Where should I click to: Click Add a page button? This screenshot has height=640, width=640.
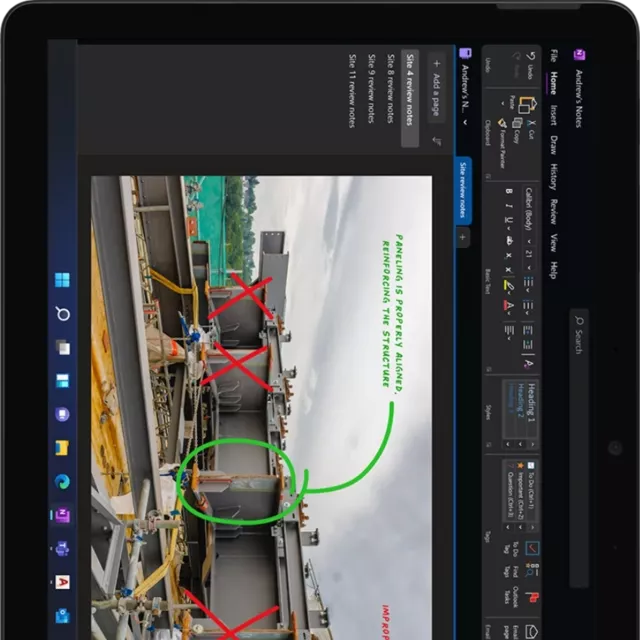(x=437, y=88)
